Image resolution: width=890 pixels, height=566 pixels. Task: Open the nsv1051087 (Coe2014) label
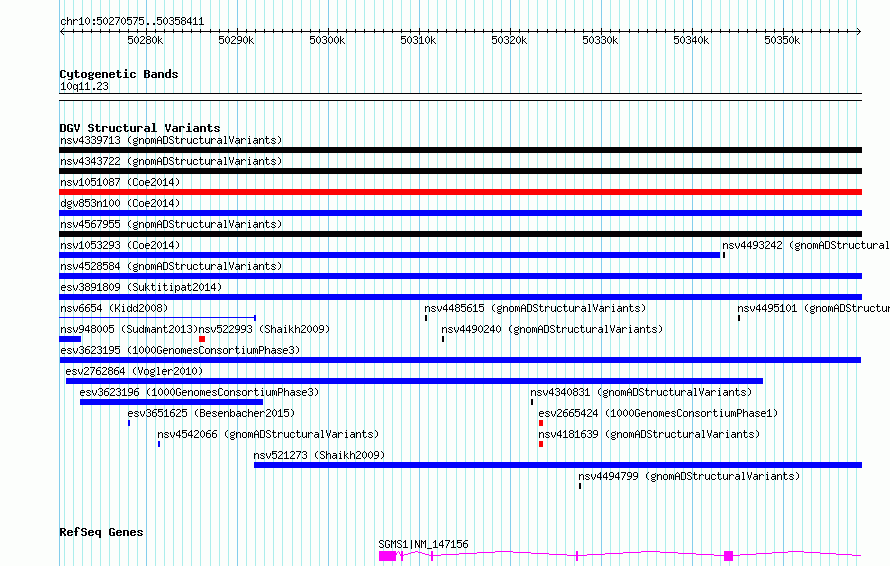[120, 182]
